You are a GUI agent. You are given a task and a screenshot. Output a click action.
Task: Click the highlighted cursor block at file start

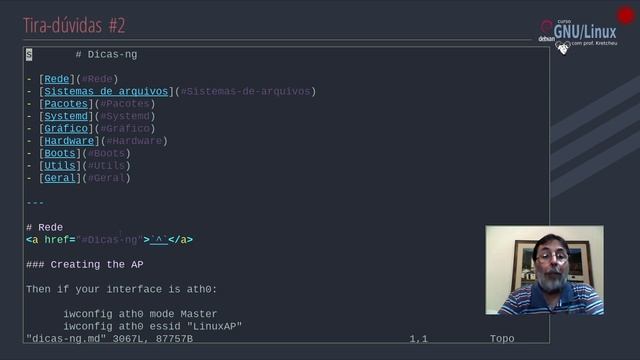pyautogui.click(x=29, y=54)
